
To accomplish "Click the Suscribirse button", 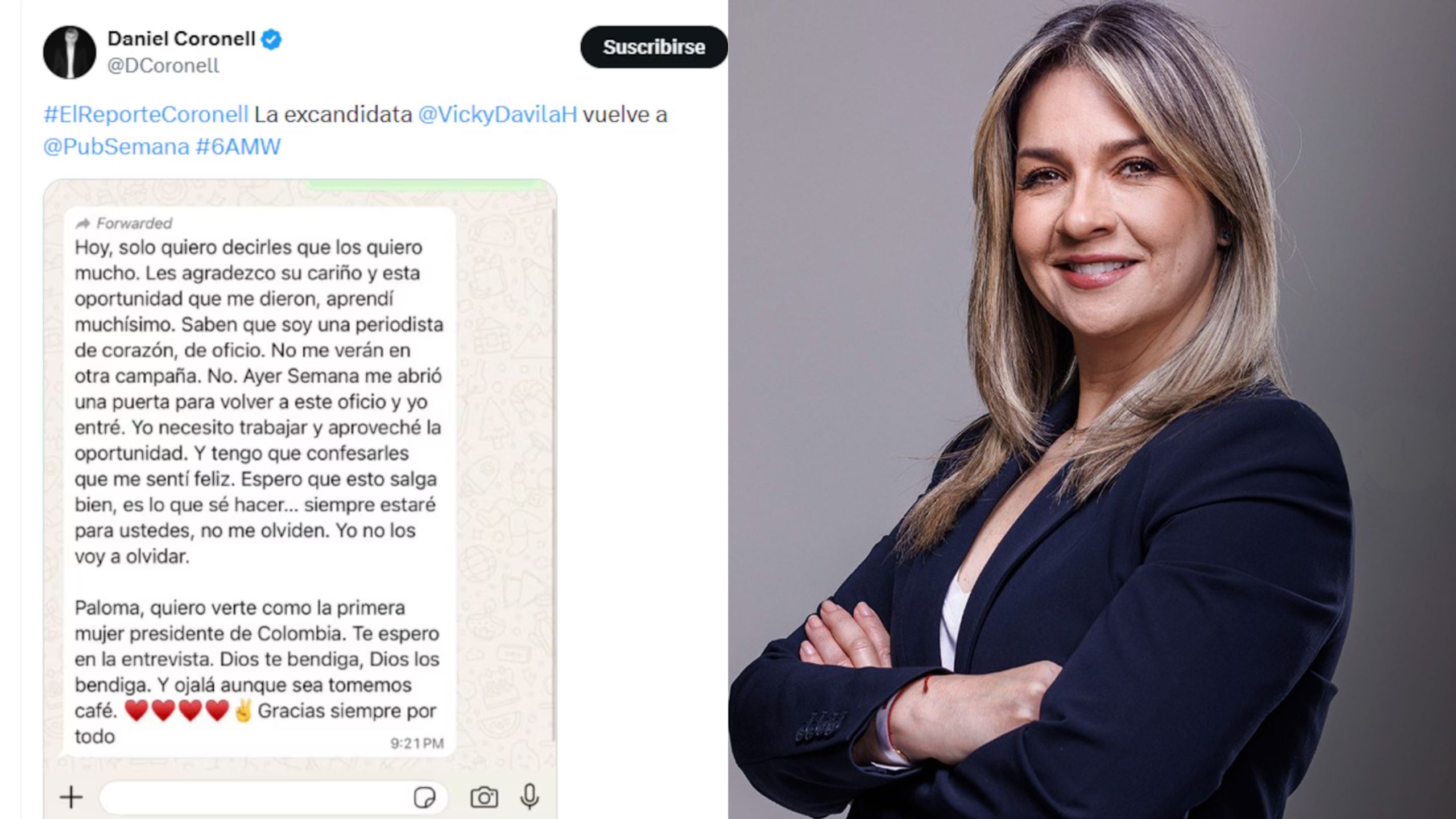I will (654, 47).
